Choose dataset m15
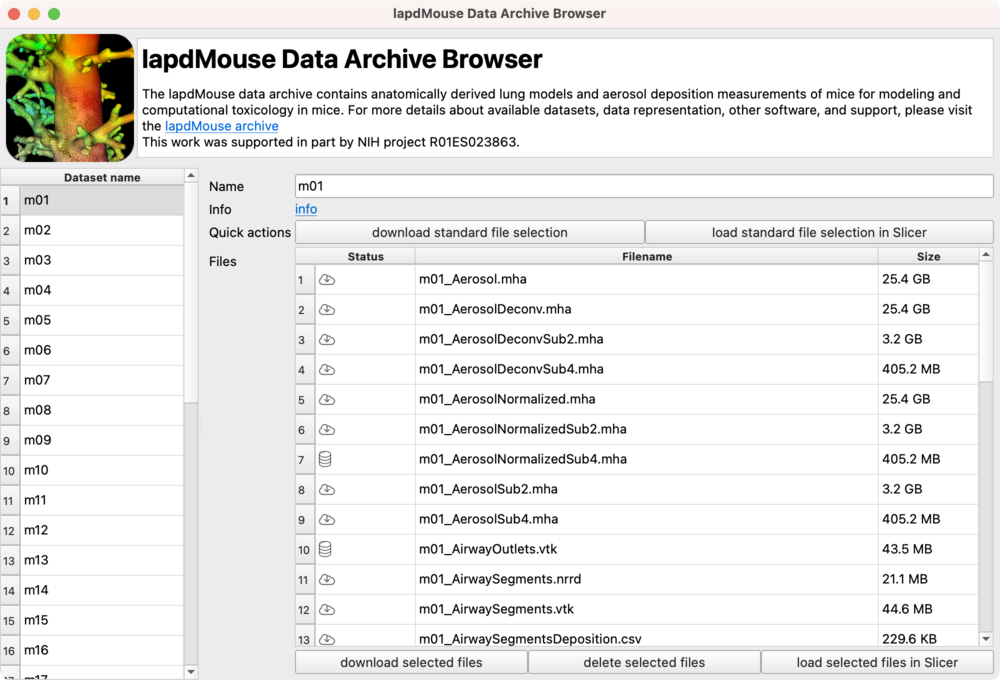Screen dimensions: 1000x680 click(x=102, y=620)
